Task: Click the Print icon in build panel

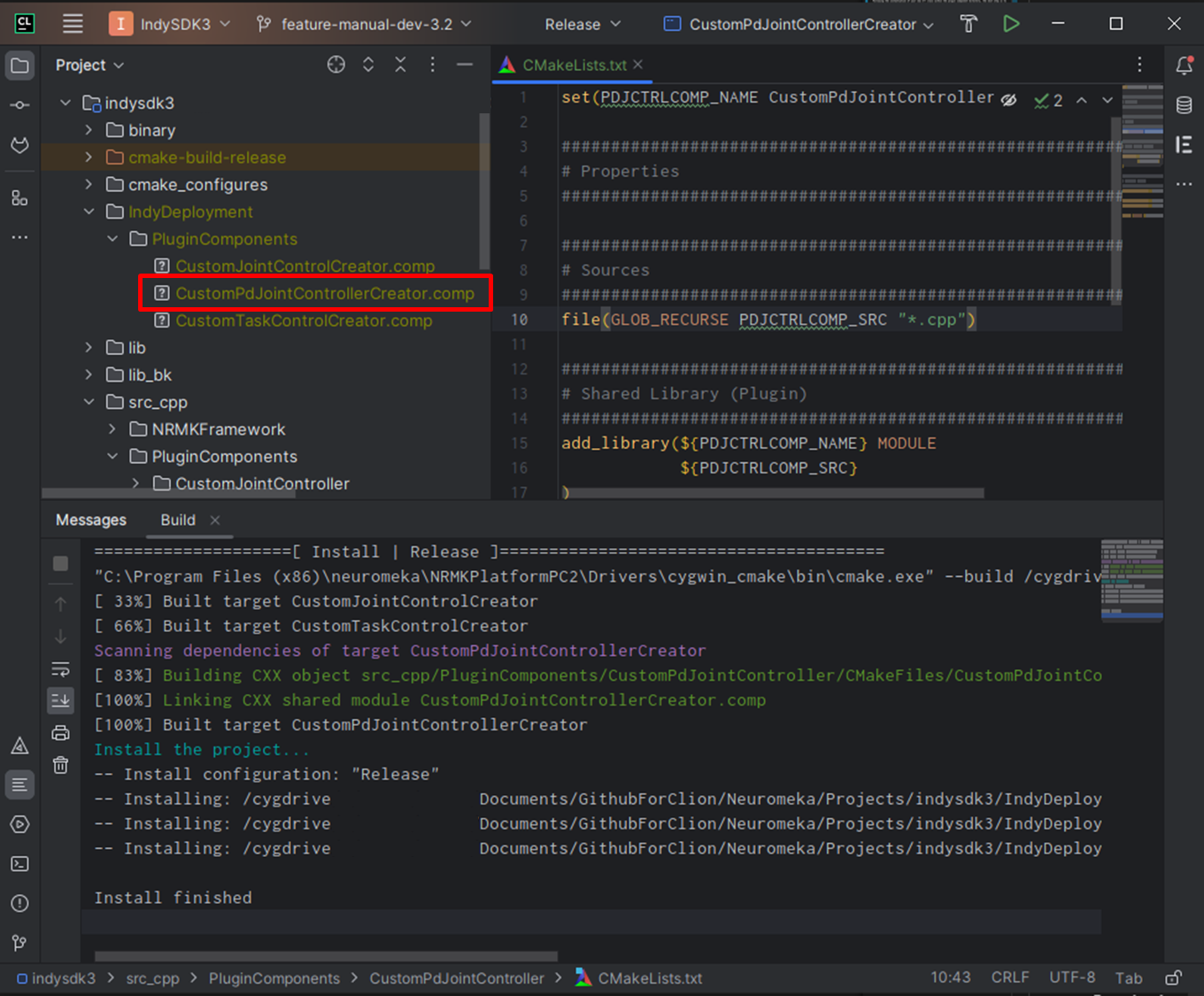Action: (60, 732)
